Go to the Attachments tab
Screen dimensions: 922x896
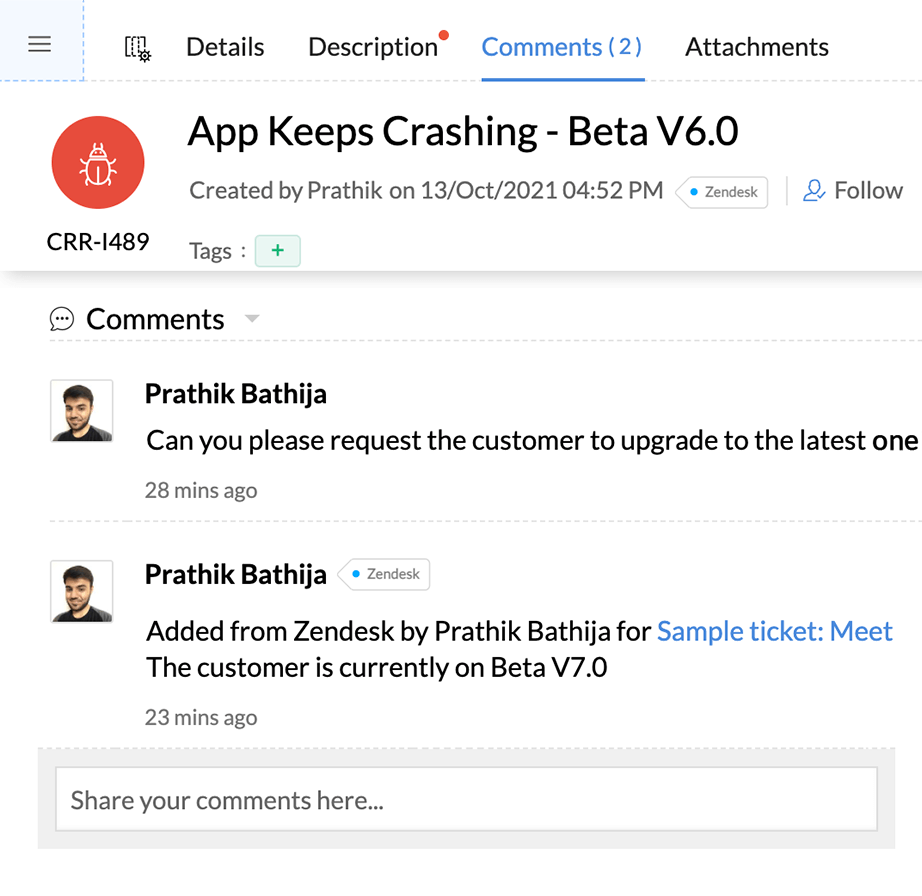tap(756, 47)
